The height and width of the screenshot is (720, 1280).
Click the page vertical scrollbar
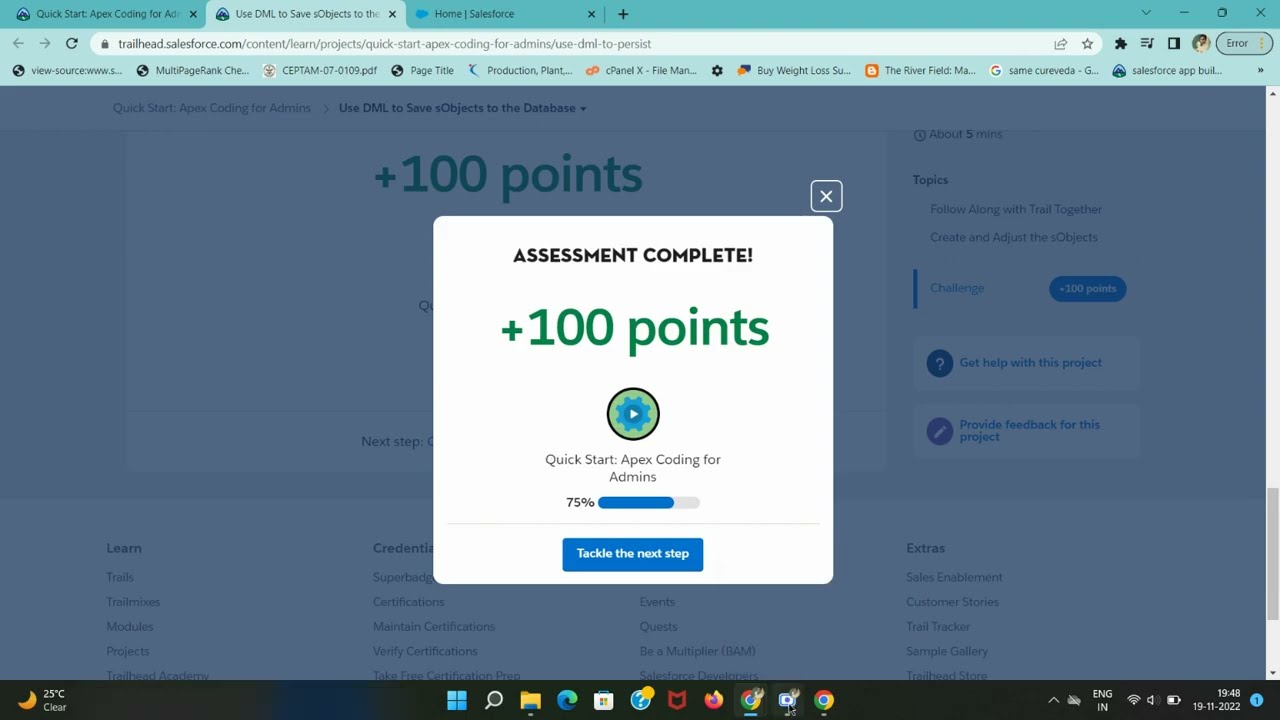click(1272, 552)
